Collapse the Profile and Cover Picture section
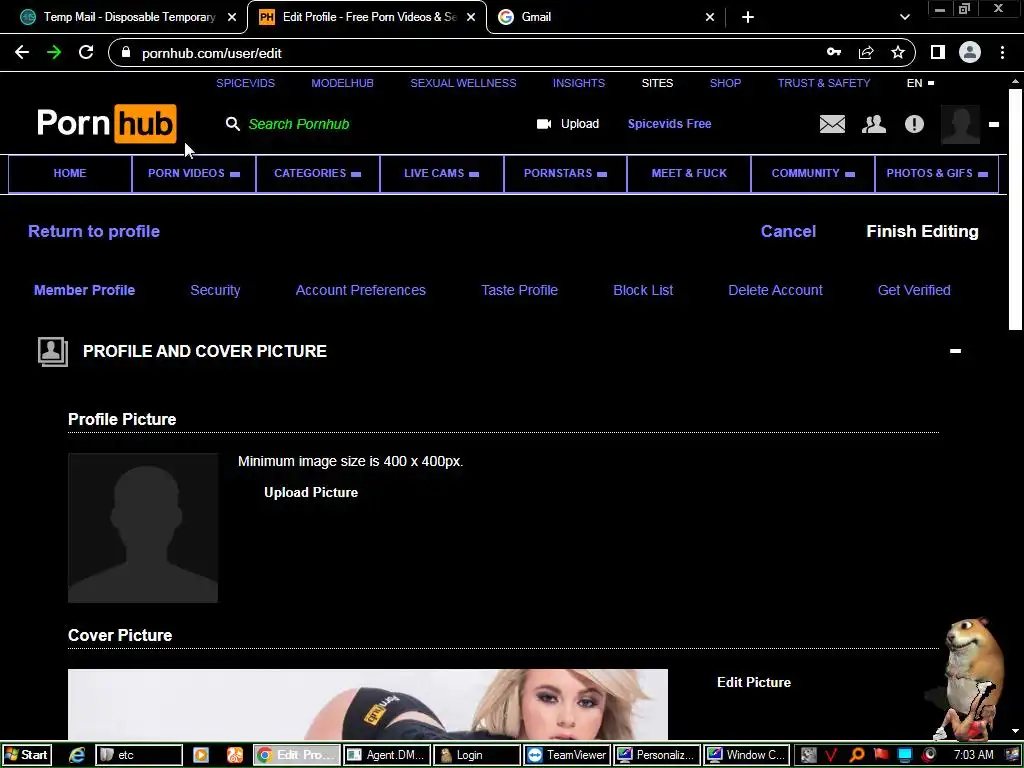The width and height of the screenshot is (1024, 768). tap(955, 351)
